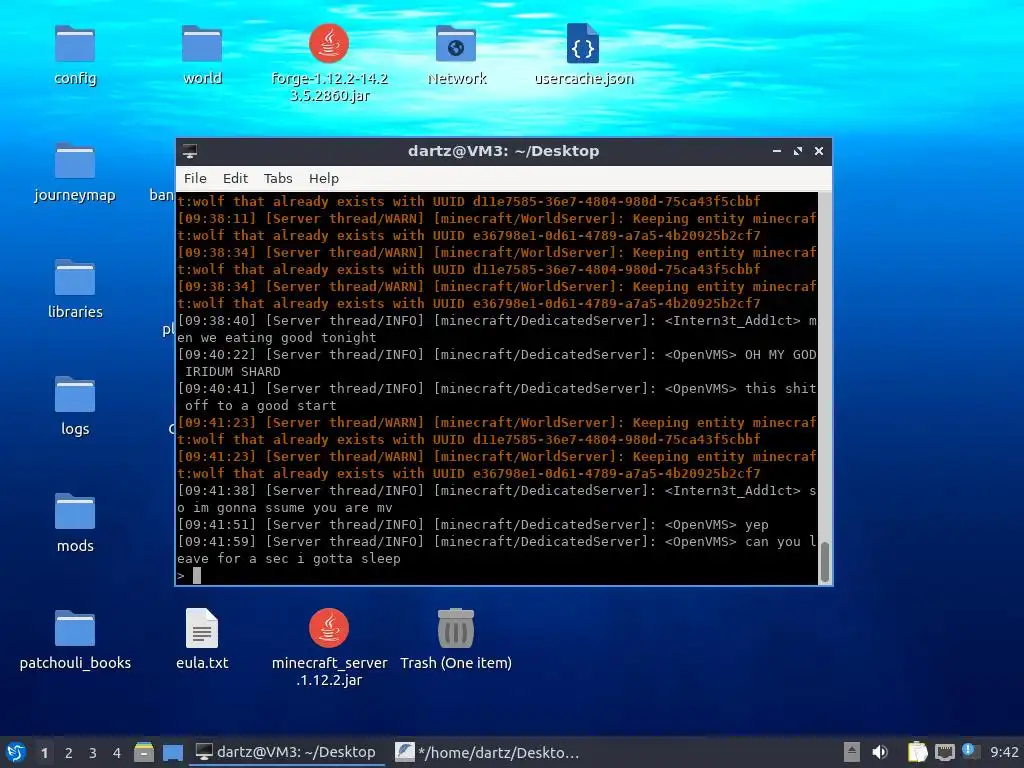Click the terminal title 'dartz@VM3: ~/Desktop'

(x=503, y=151)
